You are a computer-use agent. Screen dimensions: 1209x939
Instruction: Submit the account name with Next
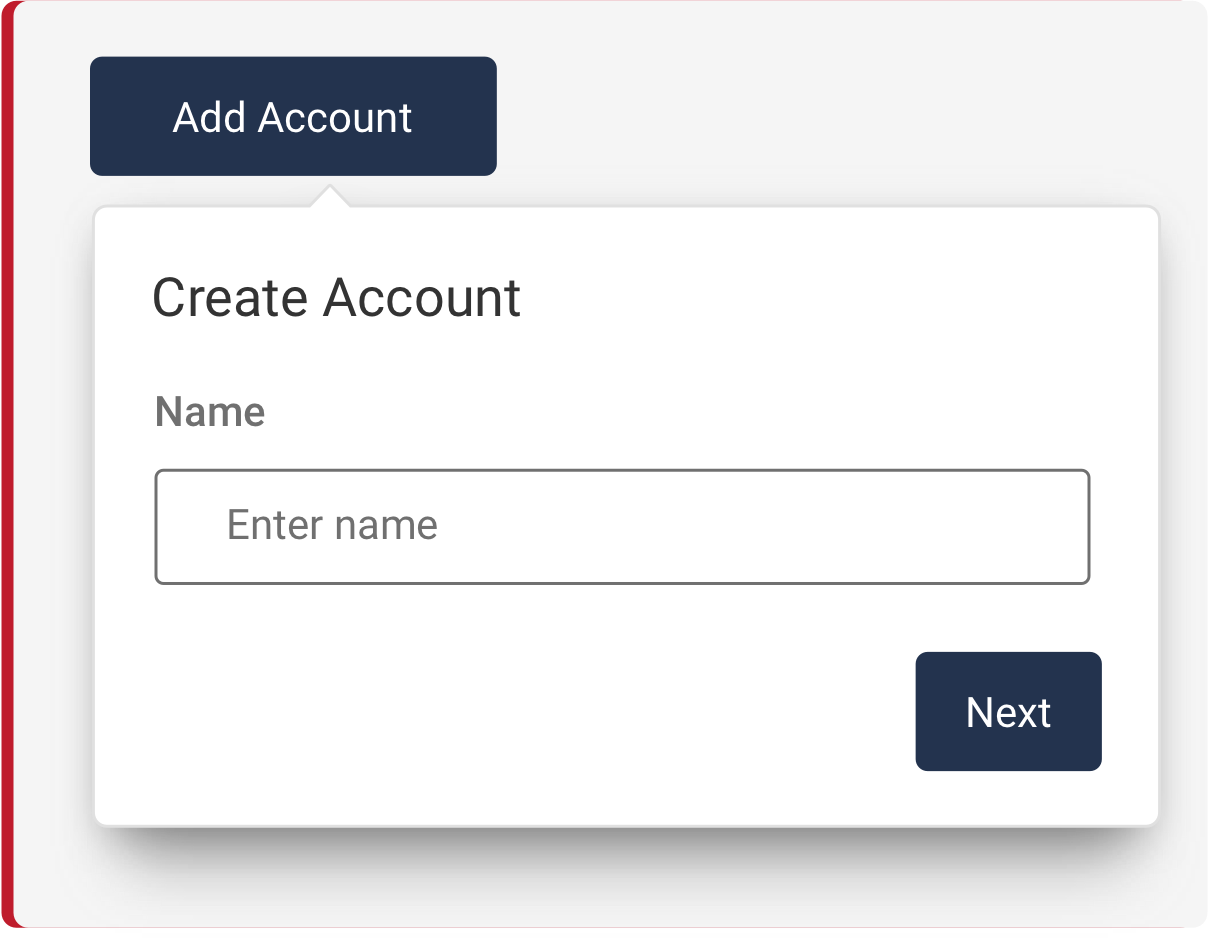pos(1008,712)
